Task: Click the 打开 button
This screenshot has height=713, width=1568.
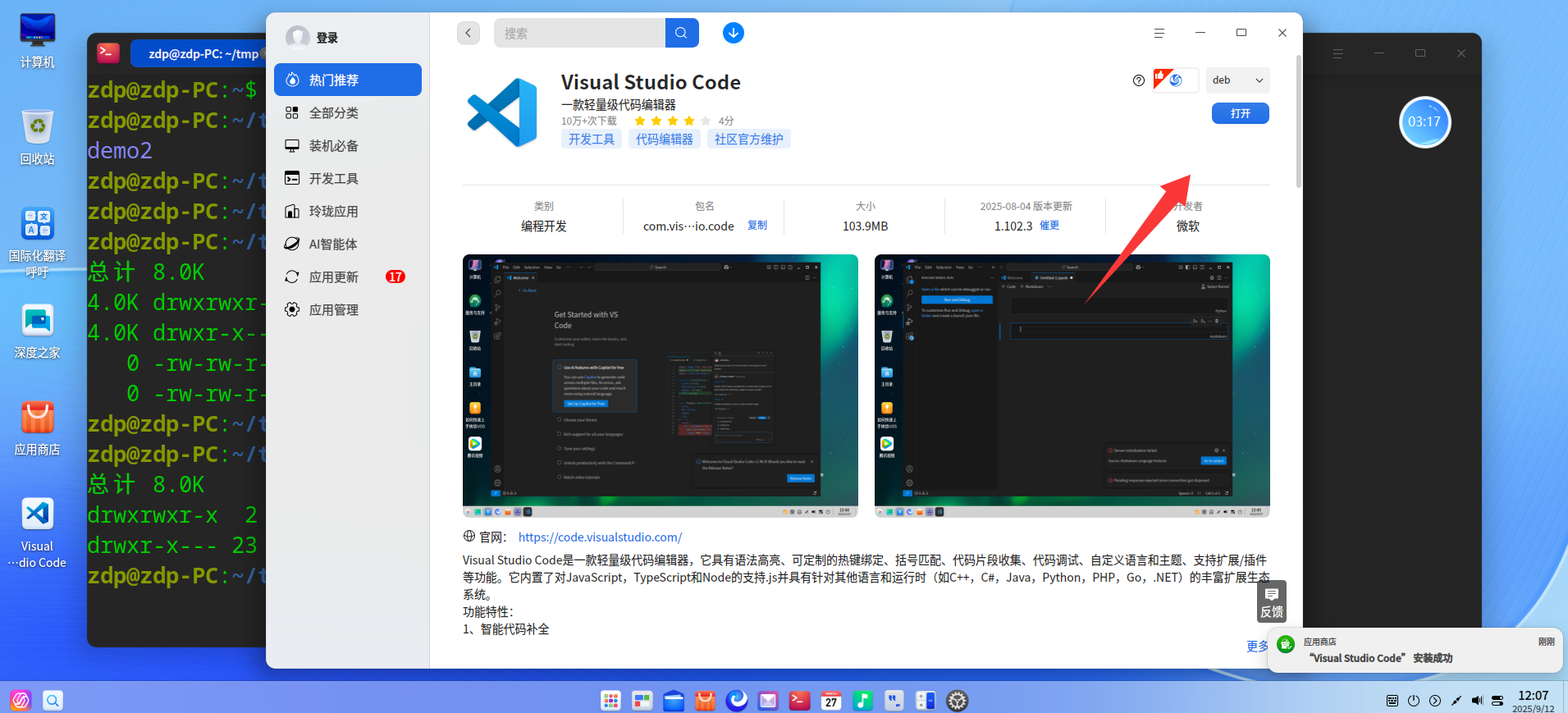Action: click(1240, 113)
